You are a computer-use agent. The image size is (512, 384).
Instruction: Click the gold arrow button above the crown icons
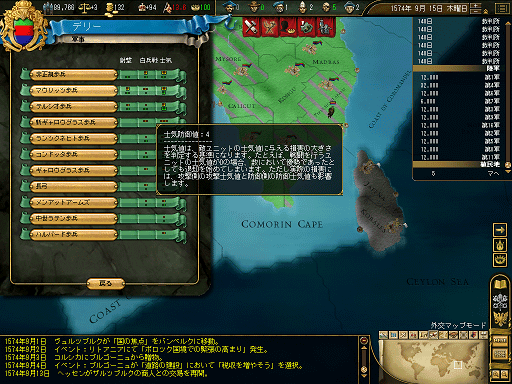[x=500, y=230]
